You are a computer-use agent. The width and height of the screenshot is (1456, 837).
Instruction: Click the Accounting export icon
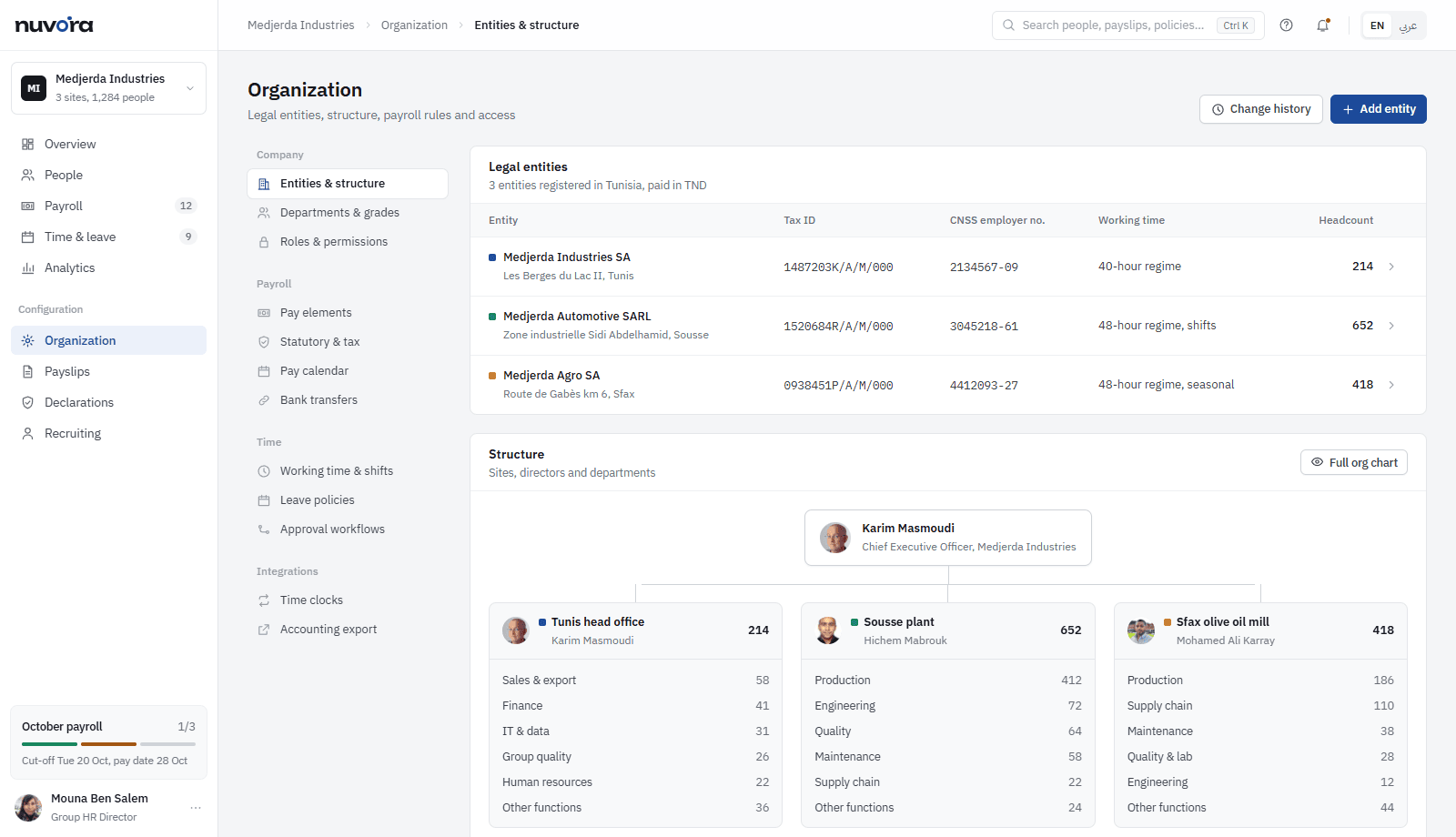264,630
